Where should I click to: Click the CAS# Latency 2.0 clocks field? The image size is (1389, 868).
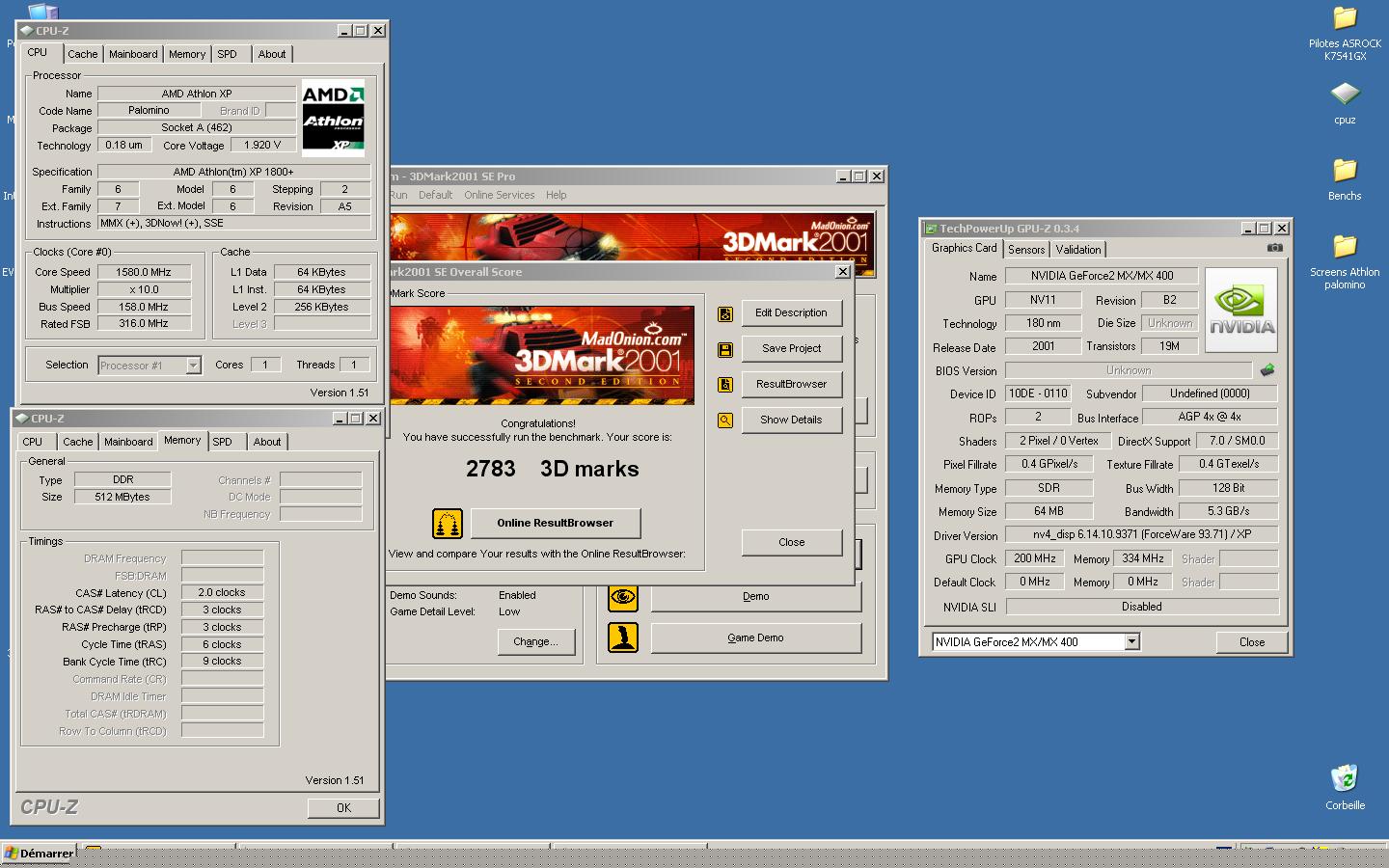tap(222, 593)
